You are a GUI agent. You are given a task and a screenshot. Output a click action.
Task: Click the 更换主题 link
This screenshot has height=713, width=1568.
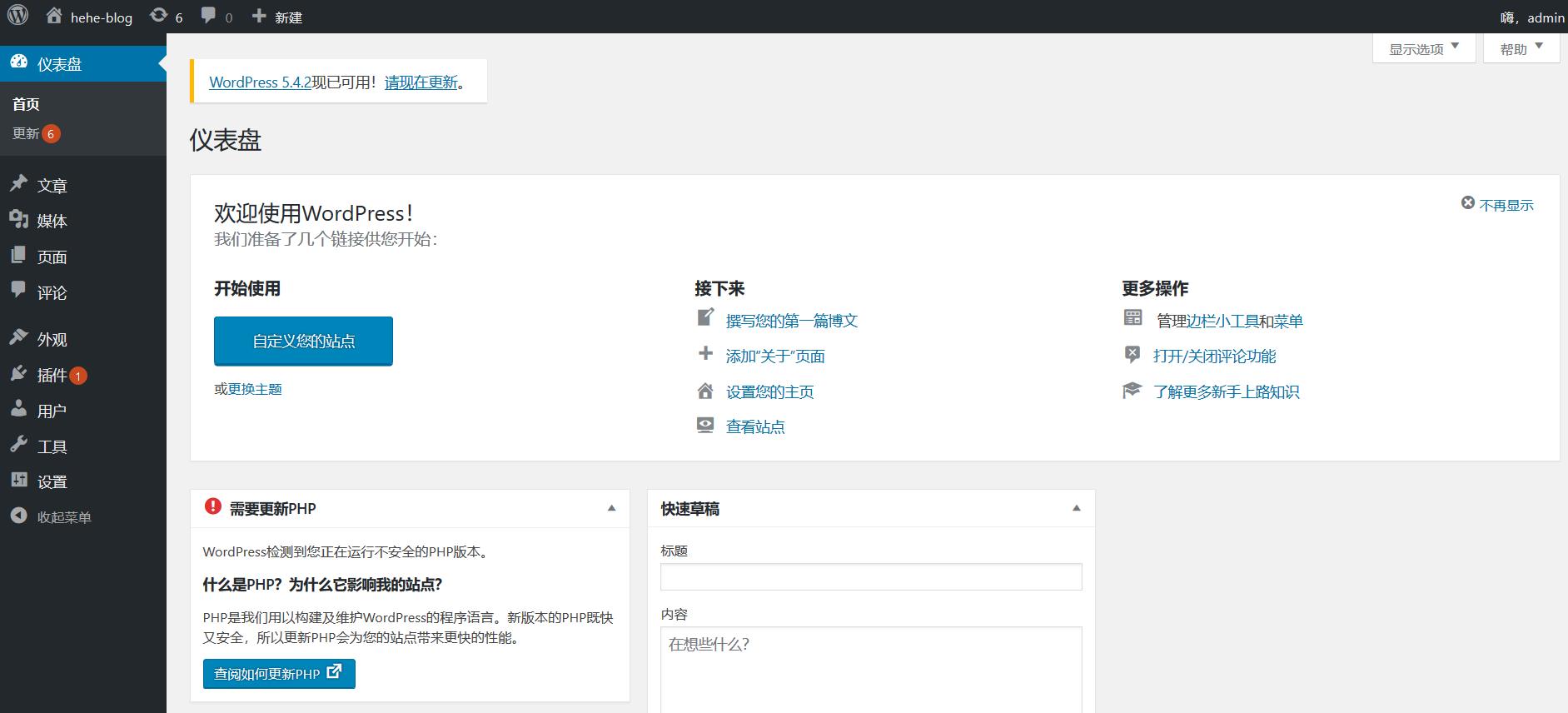click(255, 389)
